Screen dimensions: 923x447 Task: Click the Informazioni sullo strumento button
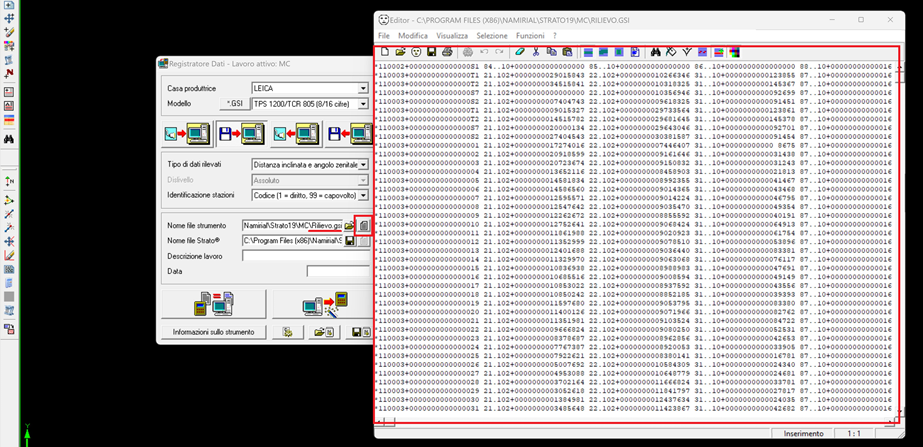pos(213,332)
